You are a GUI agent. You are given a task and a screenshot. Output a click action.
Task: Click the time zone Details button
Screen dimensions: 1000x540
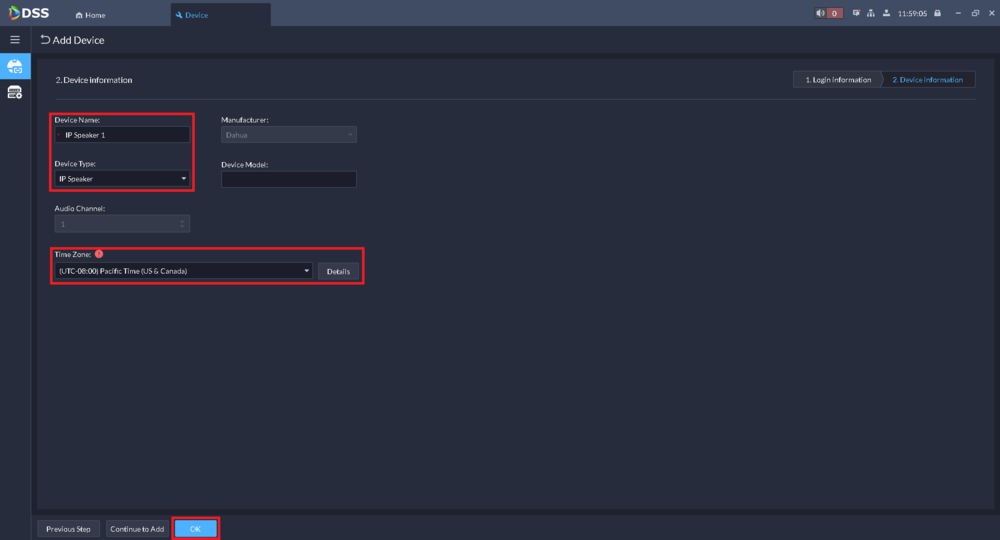coord(338,272)
